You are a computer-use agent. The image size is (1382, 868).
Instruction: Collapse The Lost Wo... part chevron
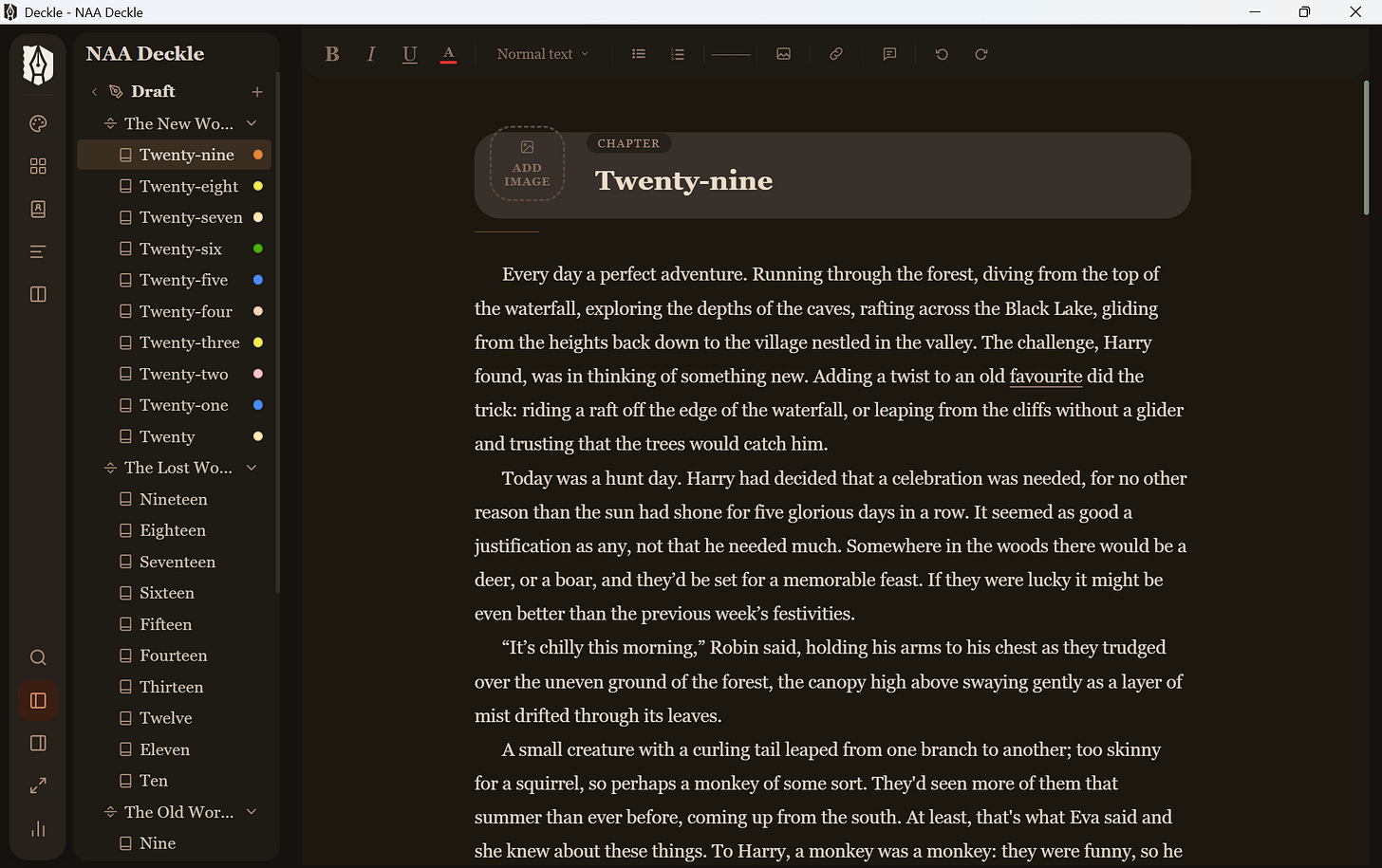(252, 468)
